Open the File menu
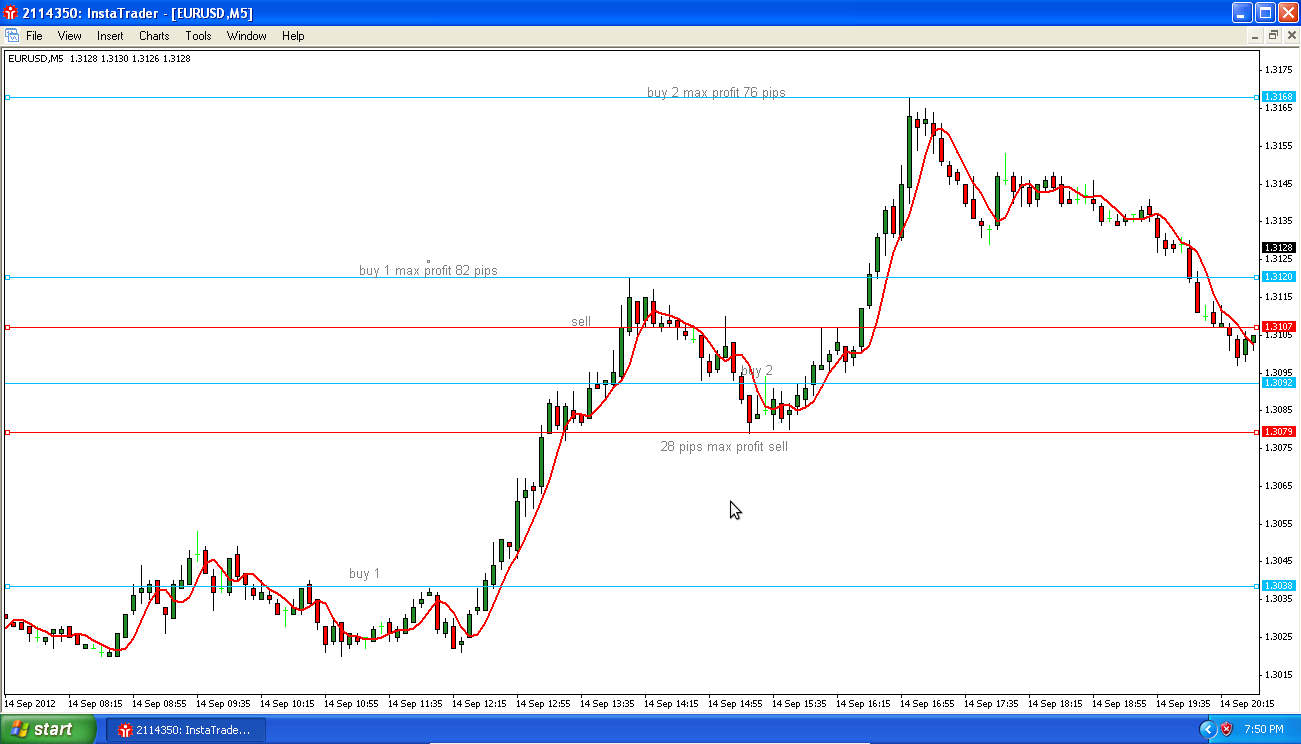The image size is (1301, 744). pyautogui.click(x=34, y=36)
